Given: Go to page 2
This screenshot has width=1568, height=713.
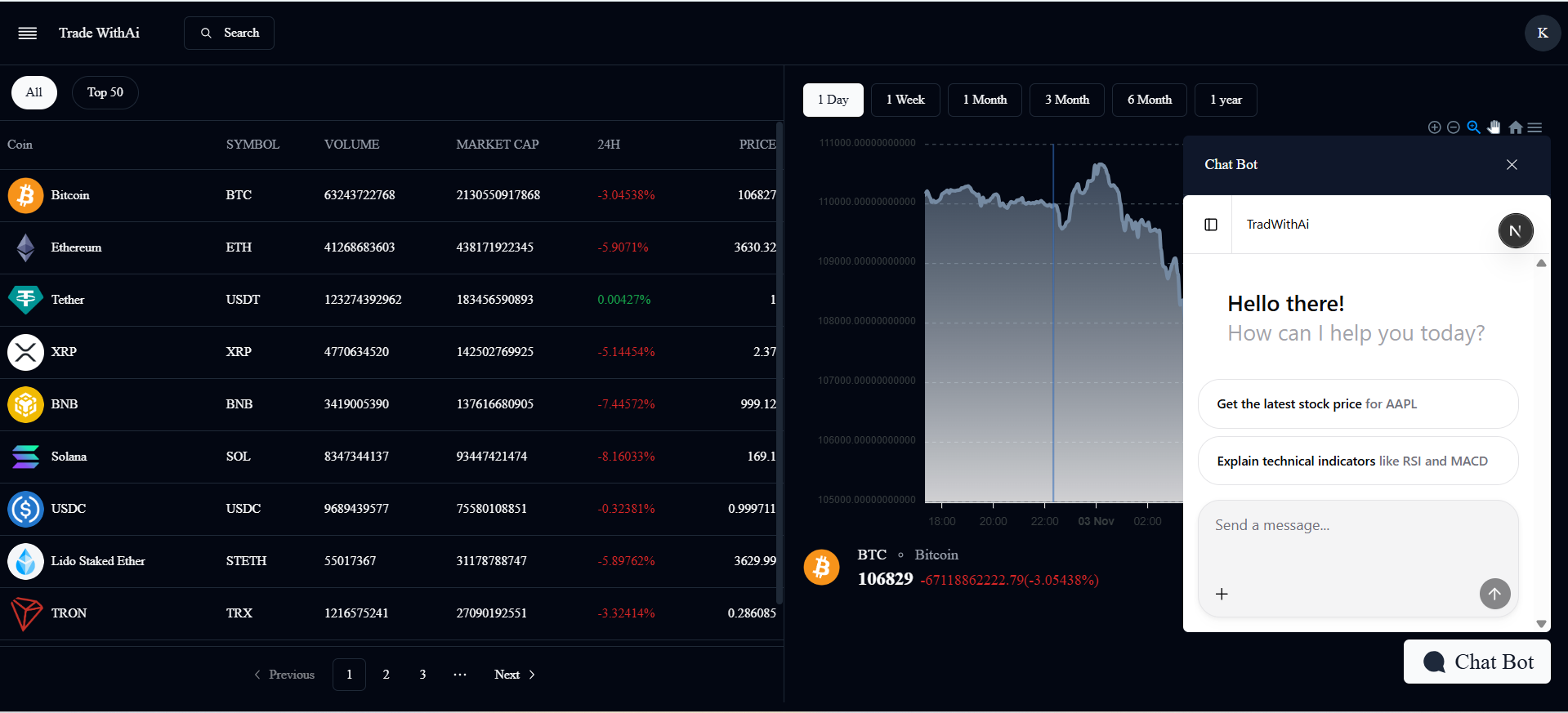Looking at the screenshot, I should click(x=386, y=675).
